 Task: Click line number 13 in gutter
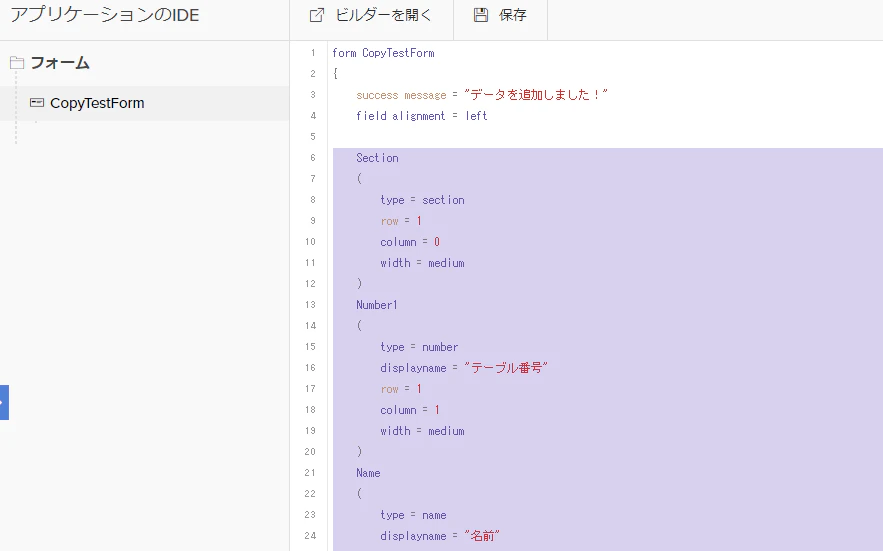click(310, 305)
